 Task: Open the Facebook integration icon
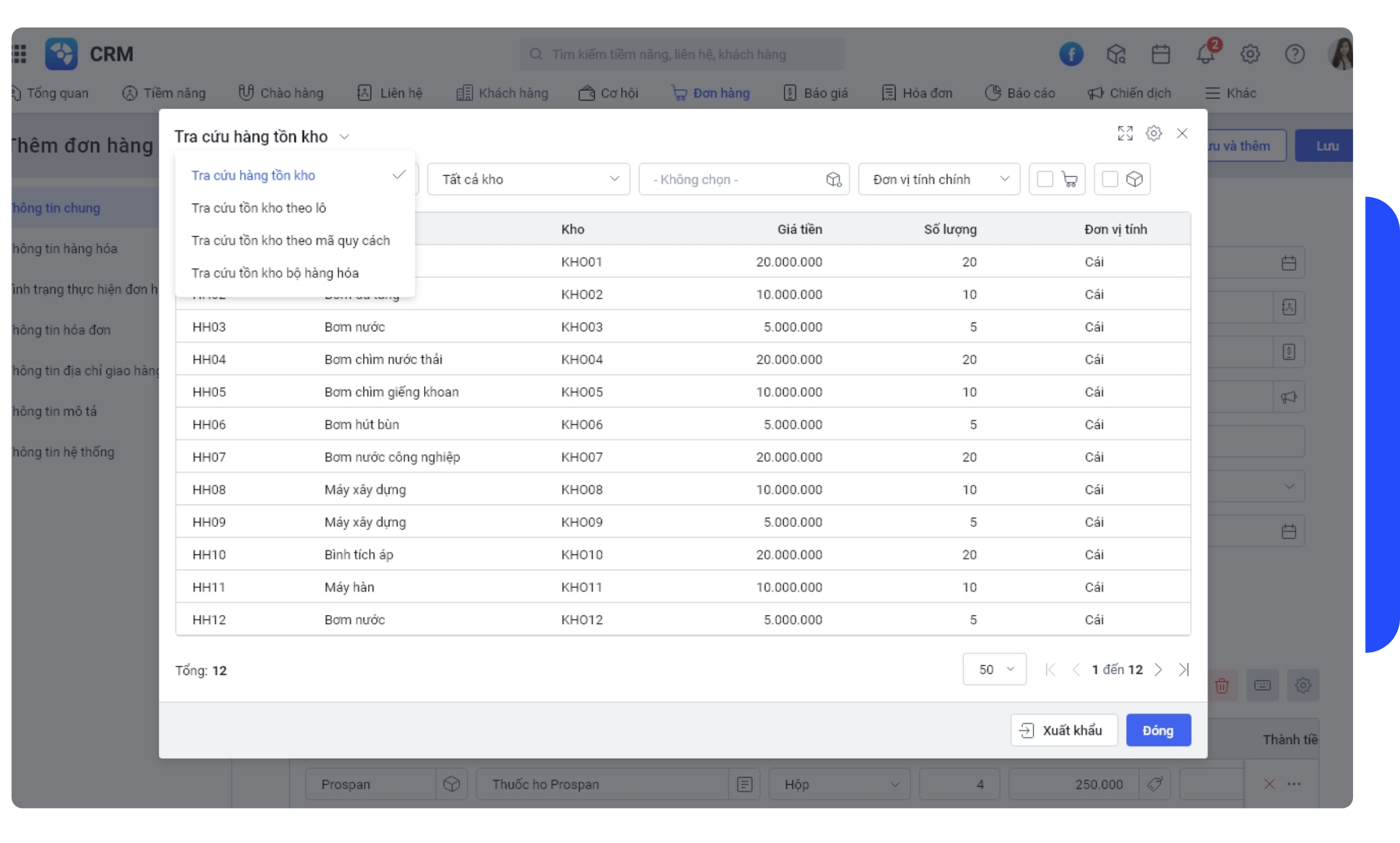click(x=1071, y=55)
